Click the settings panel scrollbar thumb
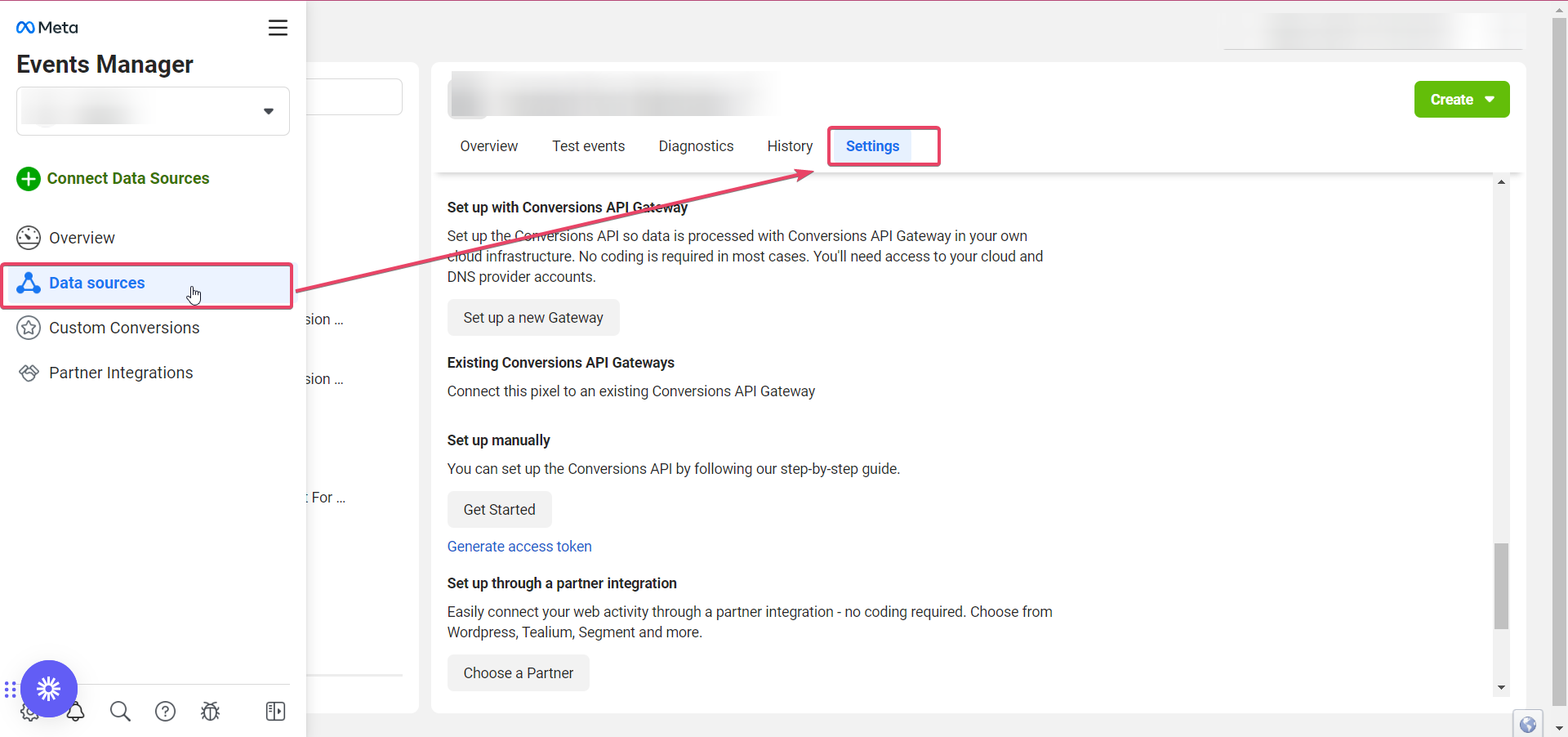The height and width of the screenshot is (737, 1568). (1501, 586)
